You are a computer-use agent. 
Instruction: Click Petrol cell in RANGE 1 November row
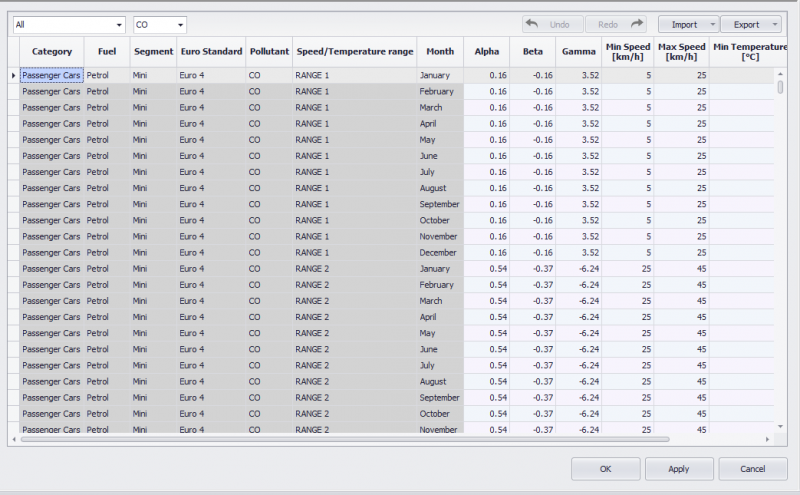(107, 236)
